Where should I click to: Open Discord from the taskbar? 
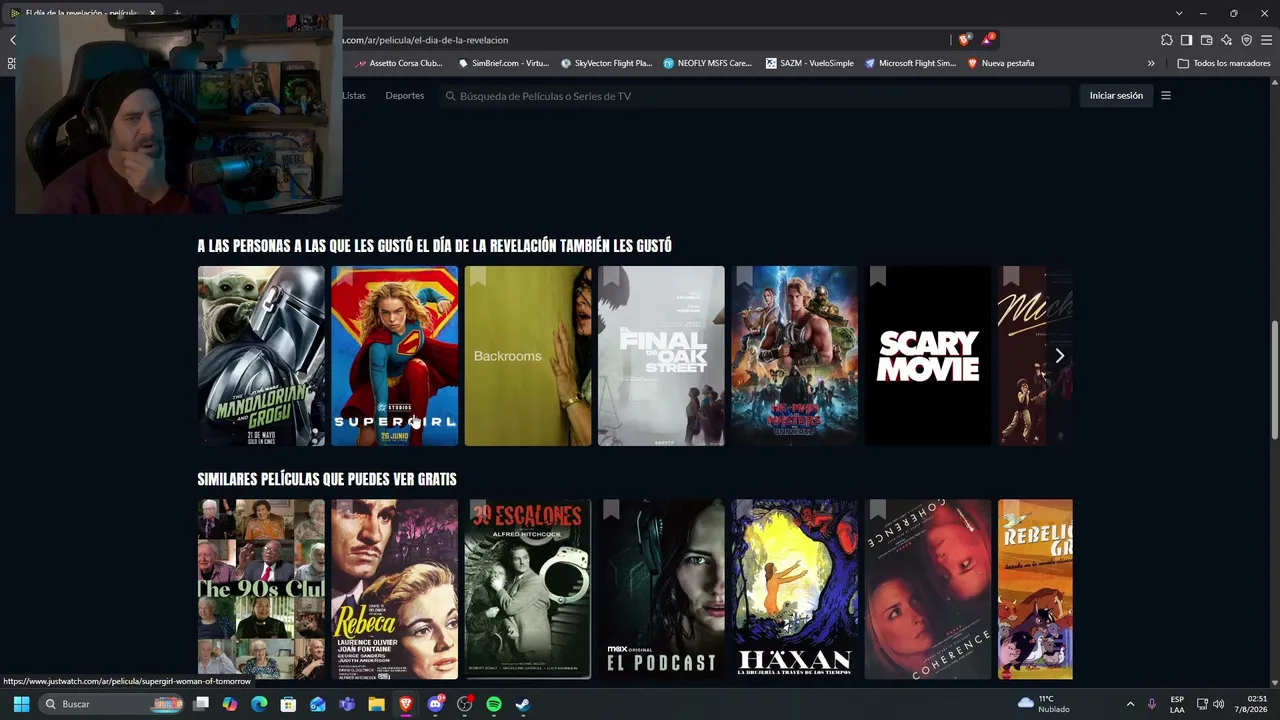(436, 704)
